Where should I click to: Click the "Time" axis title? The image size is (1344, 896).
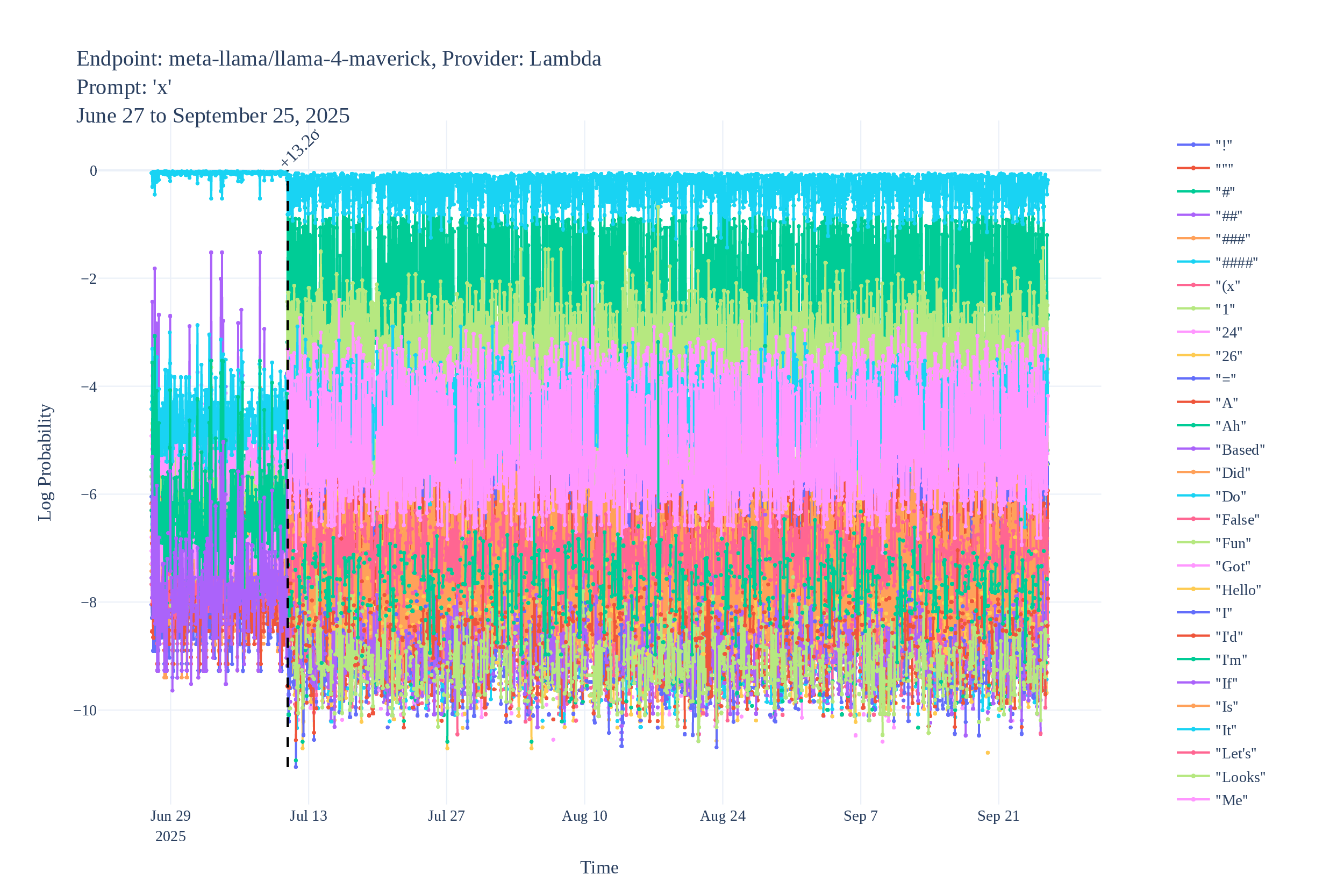click(599, 868)
